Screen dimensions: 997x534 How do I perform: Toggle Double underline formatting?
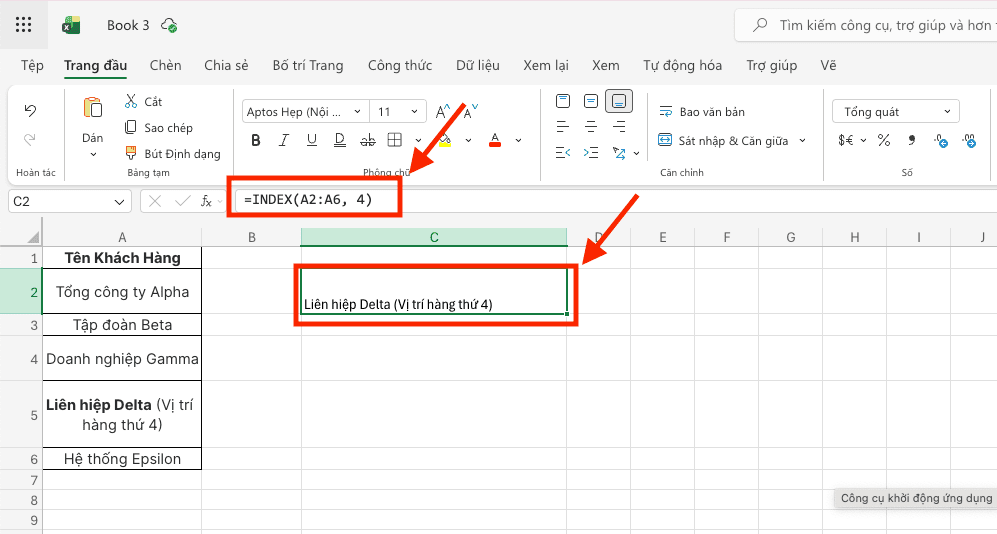pos(340,140)
